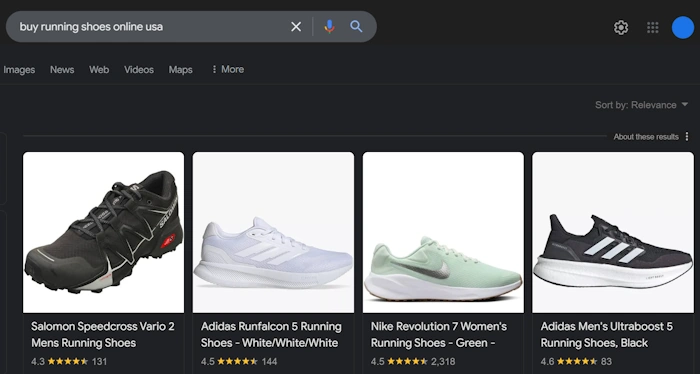Open the Google apps grid icon
Image resolution: width=700 pixels, height=374 pixels.
653,28
